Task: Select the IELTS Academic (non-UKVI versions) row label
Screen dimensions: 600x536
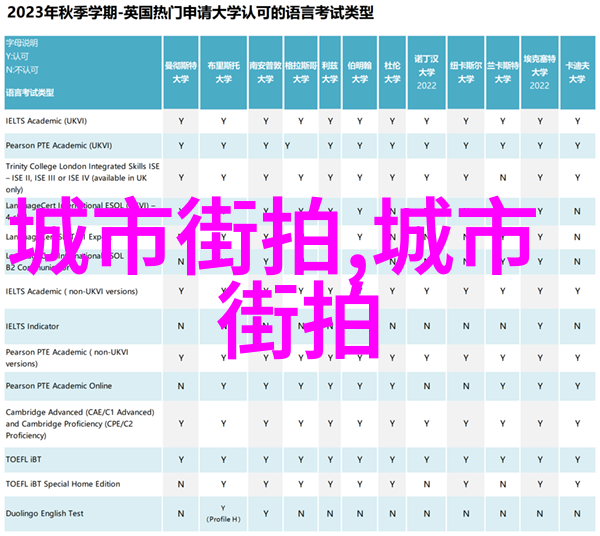Action: 72,291
